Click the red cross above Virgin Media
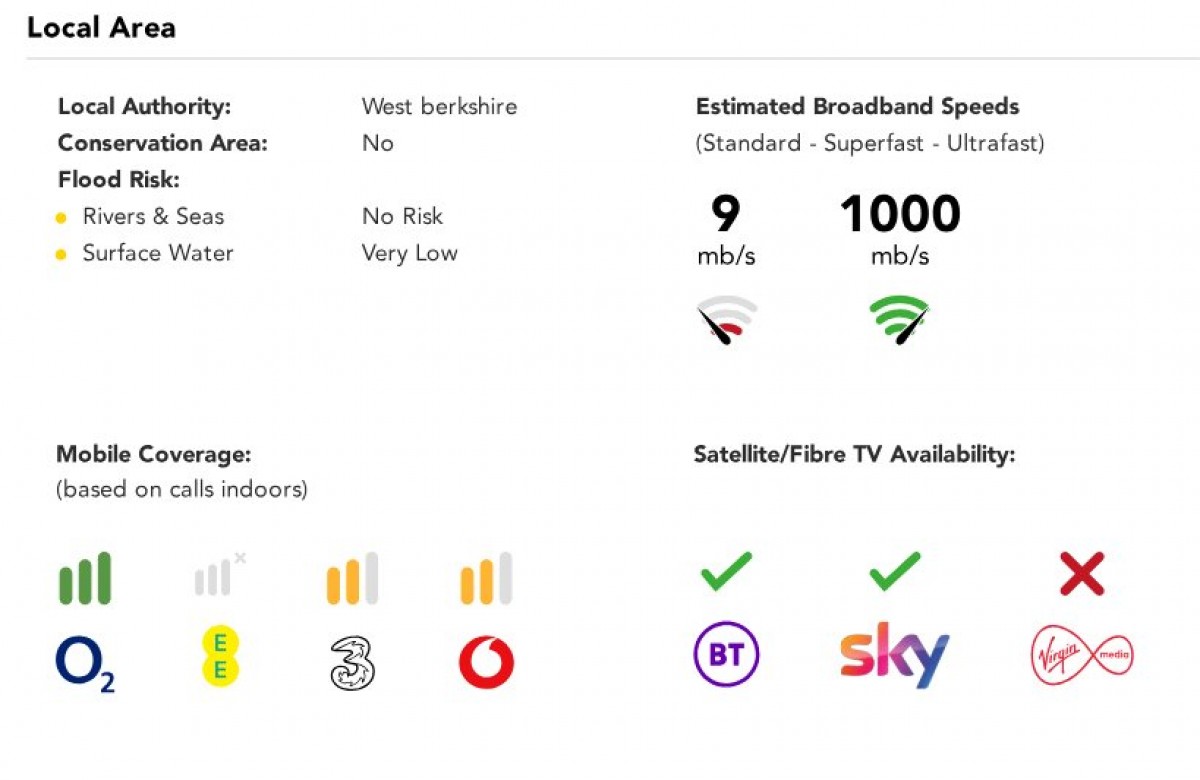Image resolution: width=1200 pixels, height=780 pixels. tap(1081, 574)
